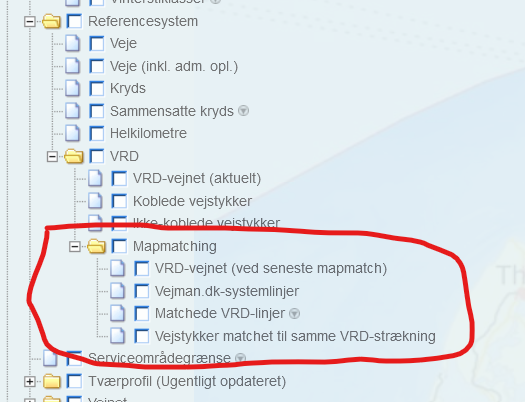This screenshot has width=525, height=402.
Task: Select the Matchede VRD-linjer layer label
Action: pos(220,314)
